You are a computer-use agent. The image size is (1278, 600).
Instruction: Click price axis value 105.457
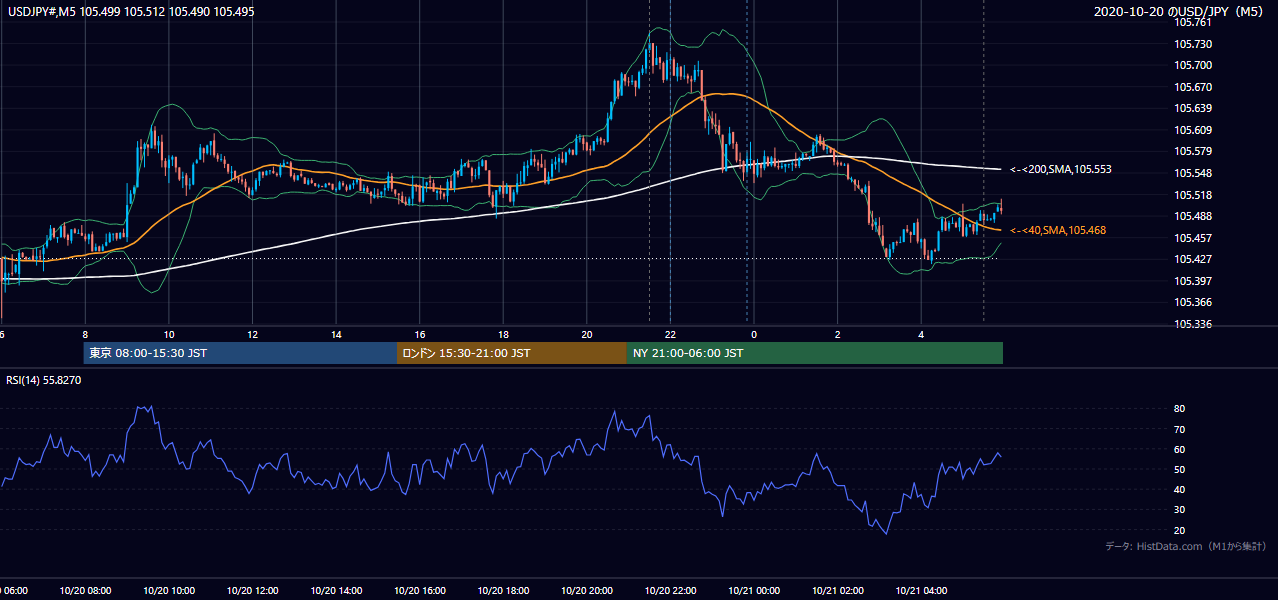(x=1192, y=238)
